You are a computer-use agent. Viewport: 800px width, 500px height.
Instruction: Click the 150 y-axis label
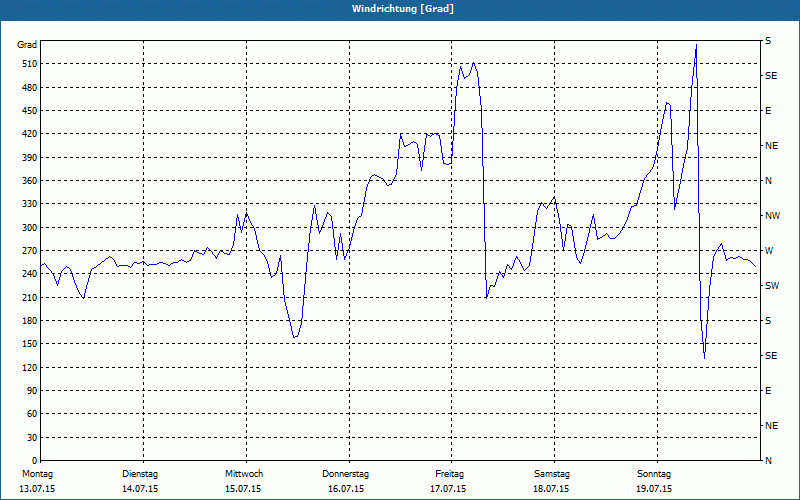(x=30, y=344)
